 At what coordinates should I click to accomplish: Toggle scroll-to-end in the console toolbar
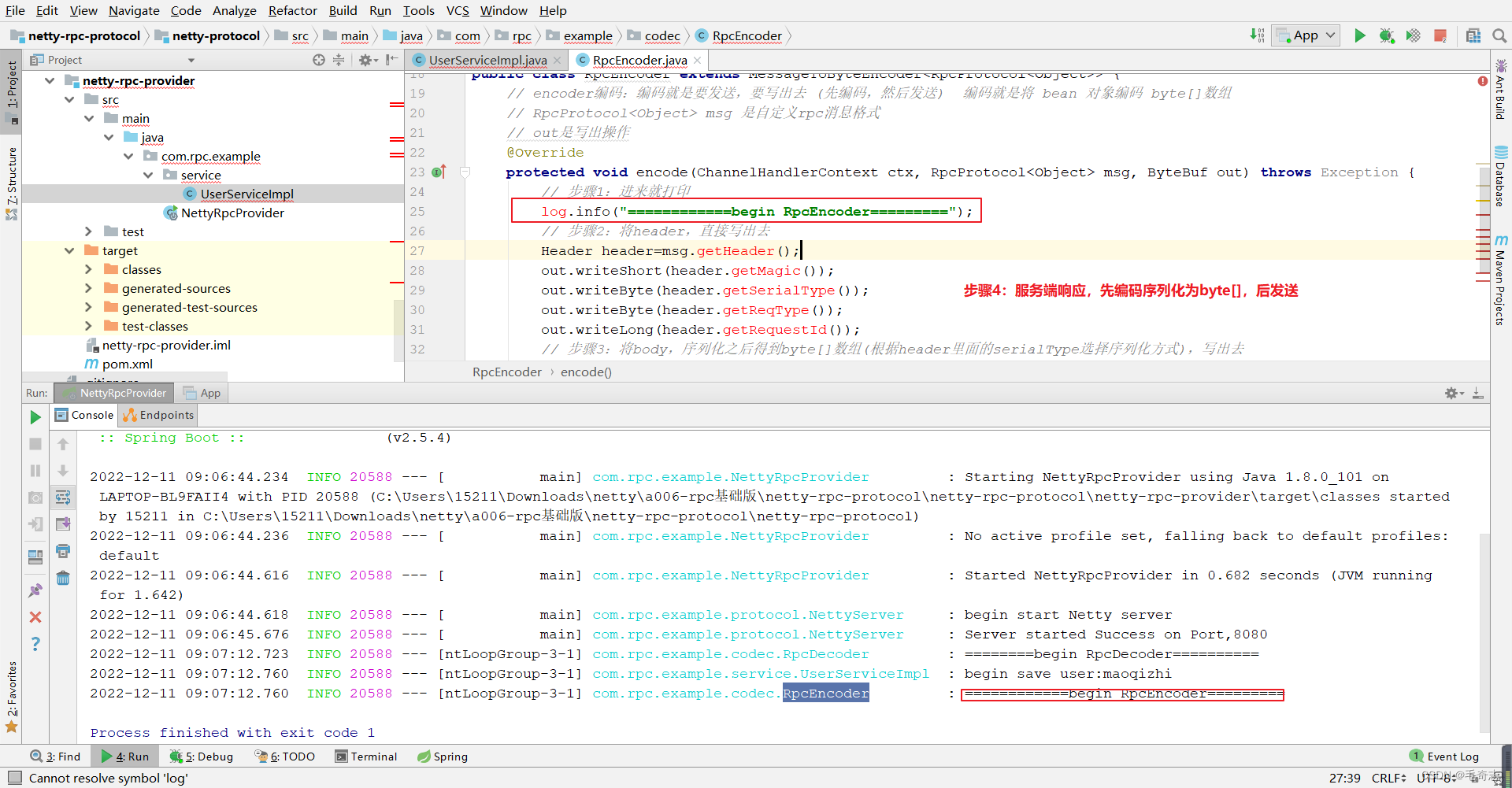(63, 524)
